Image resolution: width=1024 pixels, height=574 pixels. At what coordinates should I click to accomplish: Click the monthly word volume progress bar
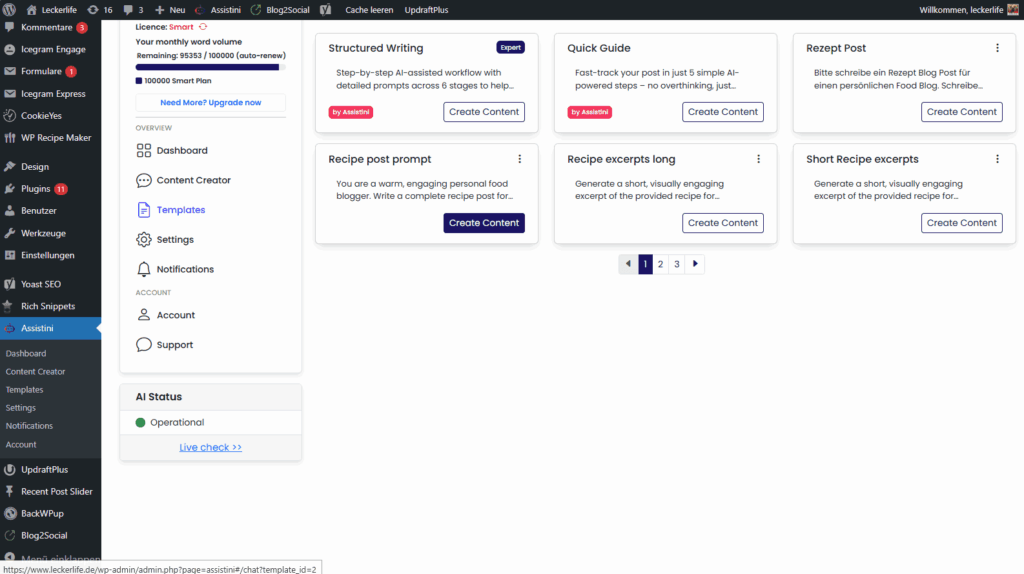(210, 67)
